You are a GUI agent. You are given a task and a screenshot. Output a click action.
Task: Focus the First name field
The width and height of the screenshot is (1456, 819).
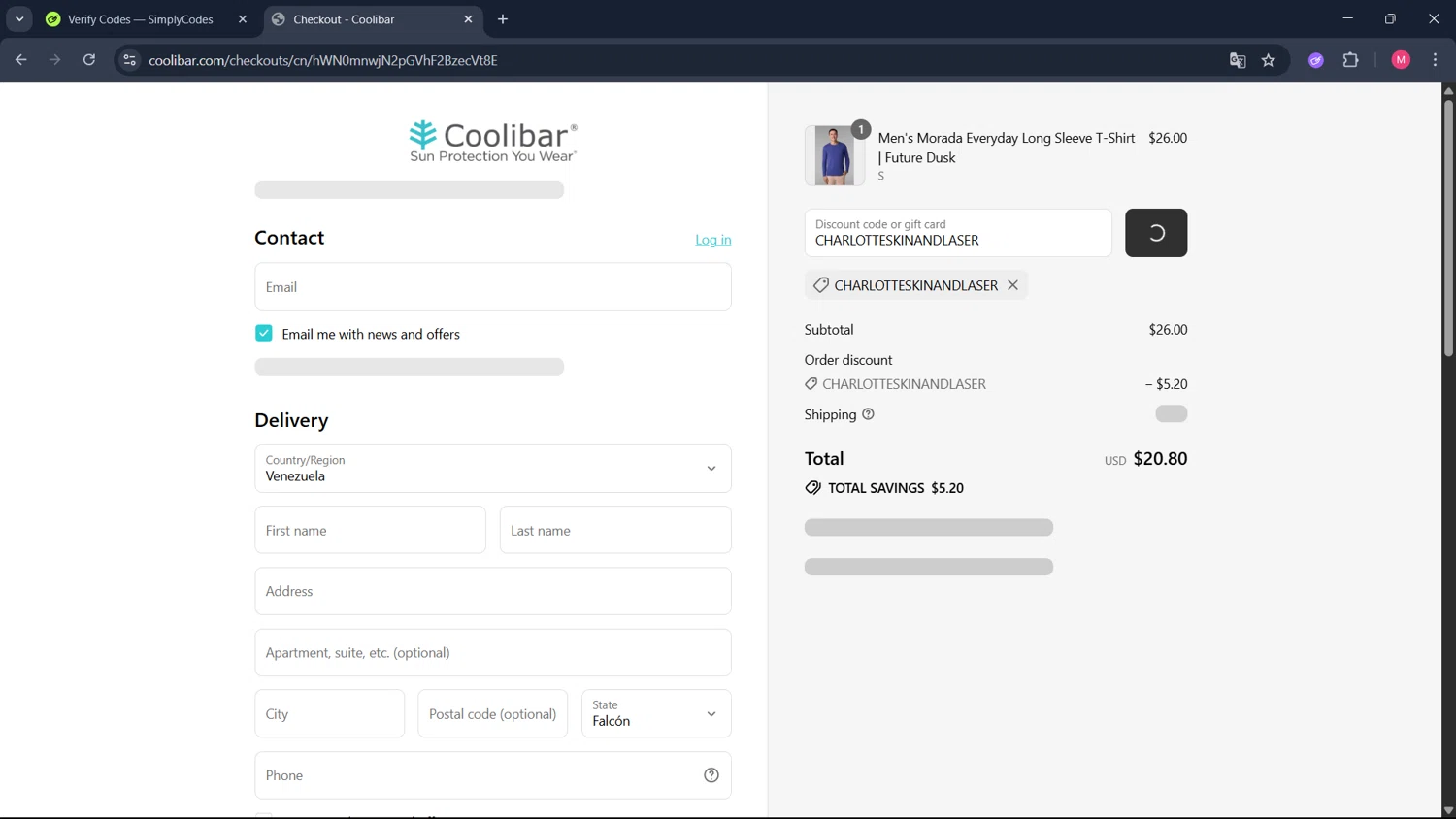click(370, 530)
